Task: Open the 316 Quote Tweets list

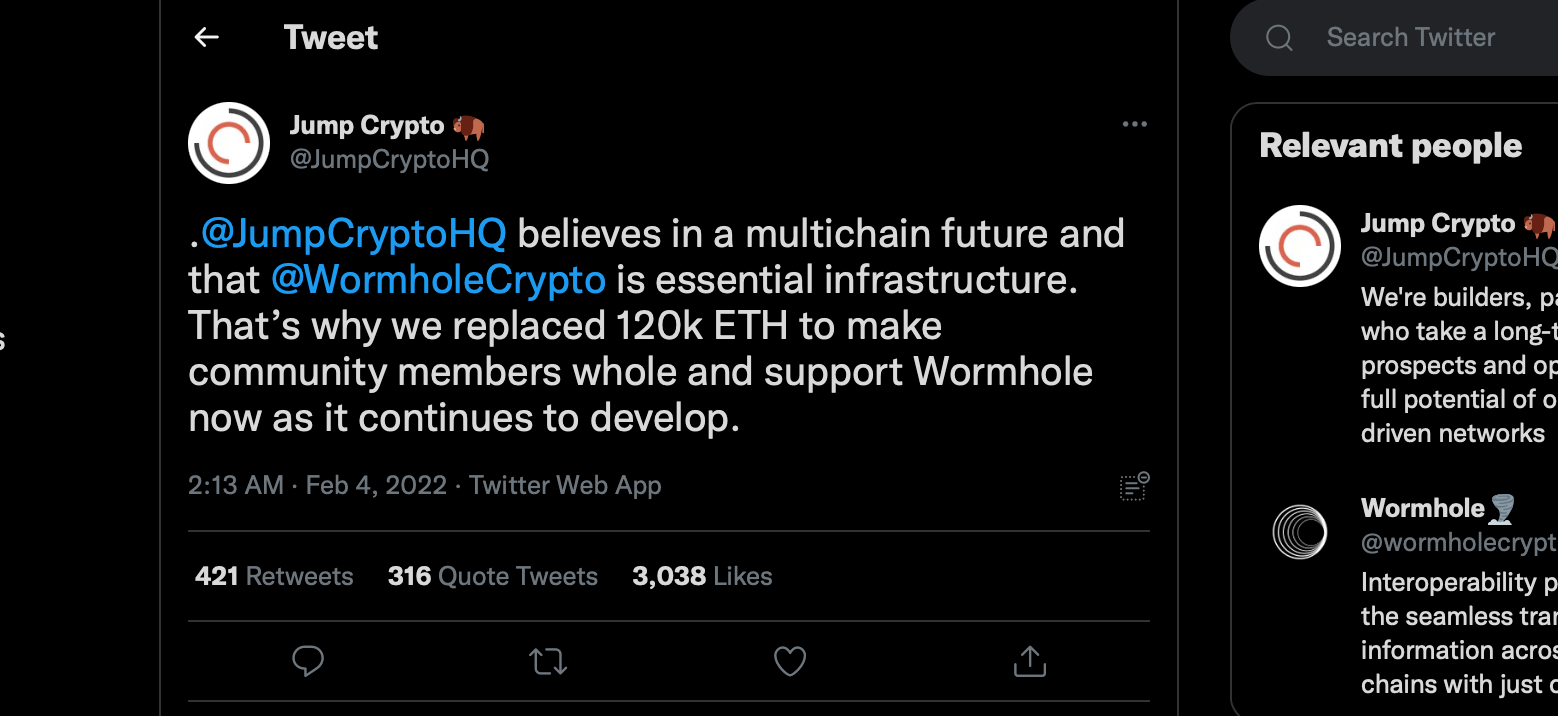Action: click(492, 577)
